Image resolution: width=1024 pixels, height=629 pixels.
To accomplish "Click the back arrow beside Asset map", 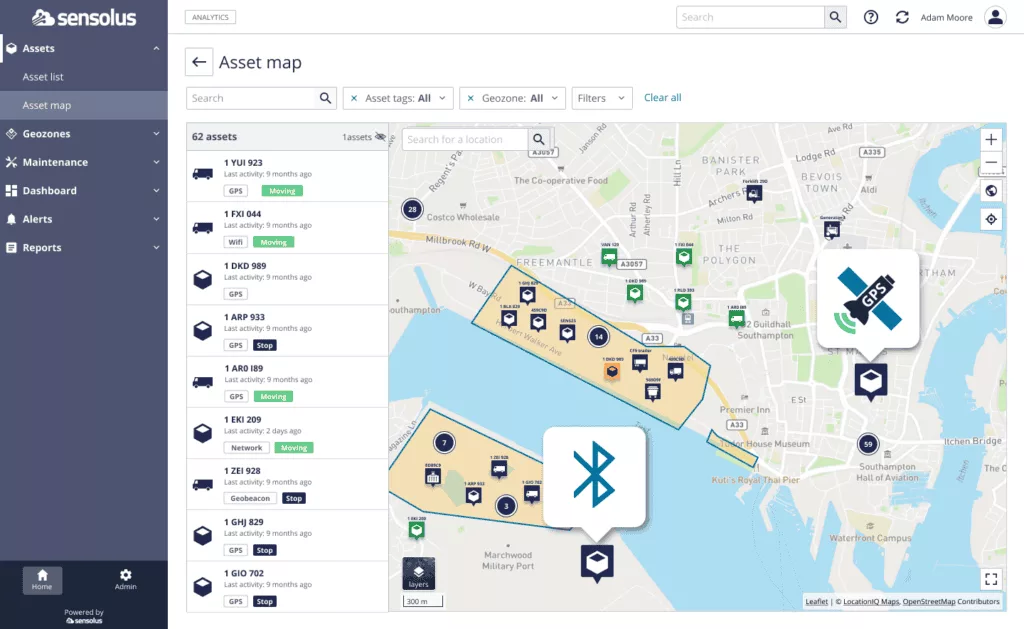I will 199,63.
